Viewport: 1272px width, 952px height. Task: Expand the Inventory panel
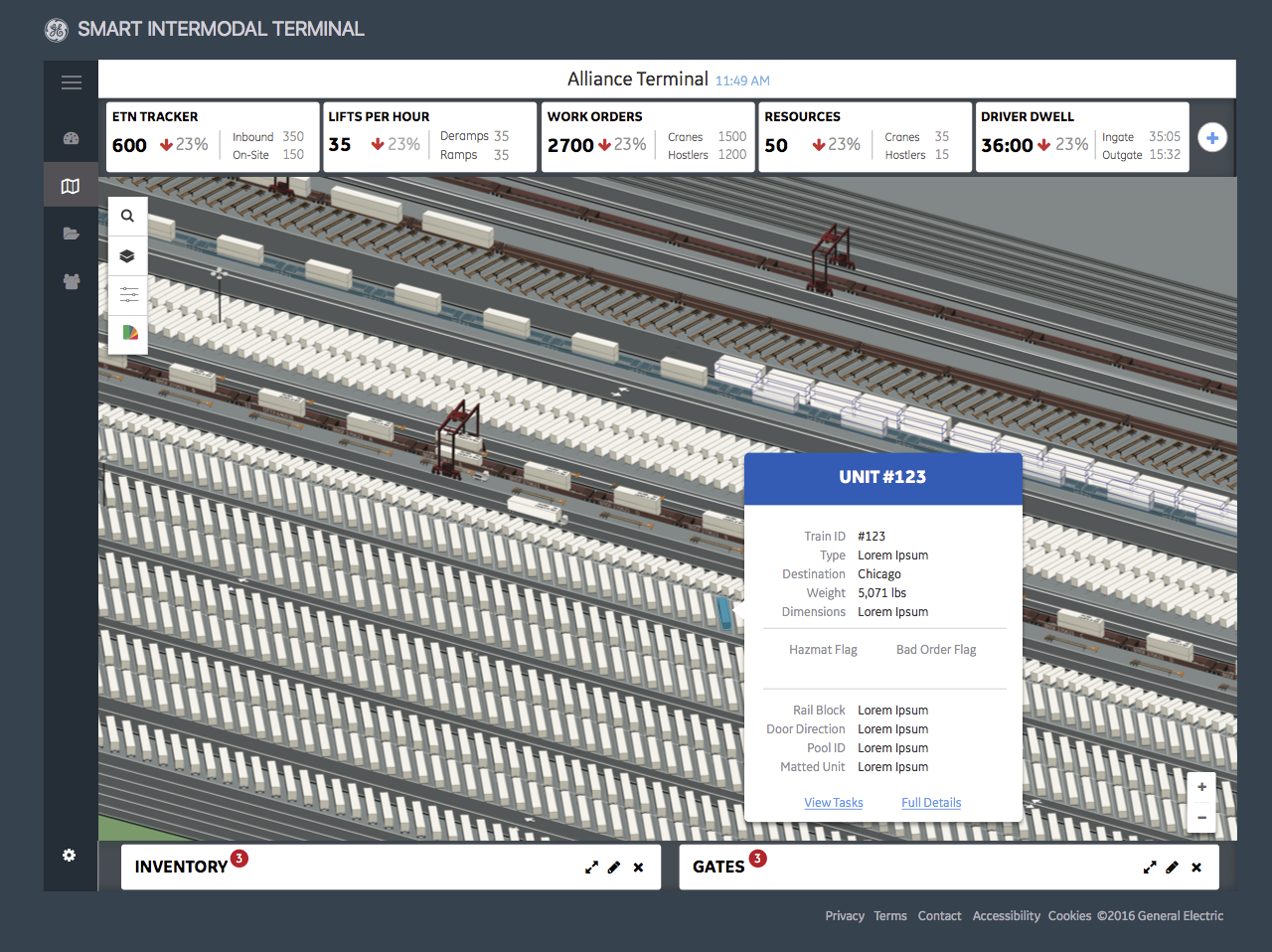click(x=591, y=868)
